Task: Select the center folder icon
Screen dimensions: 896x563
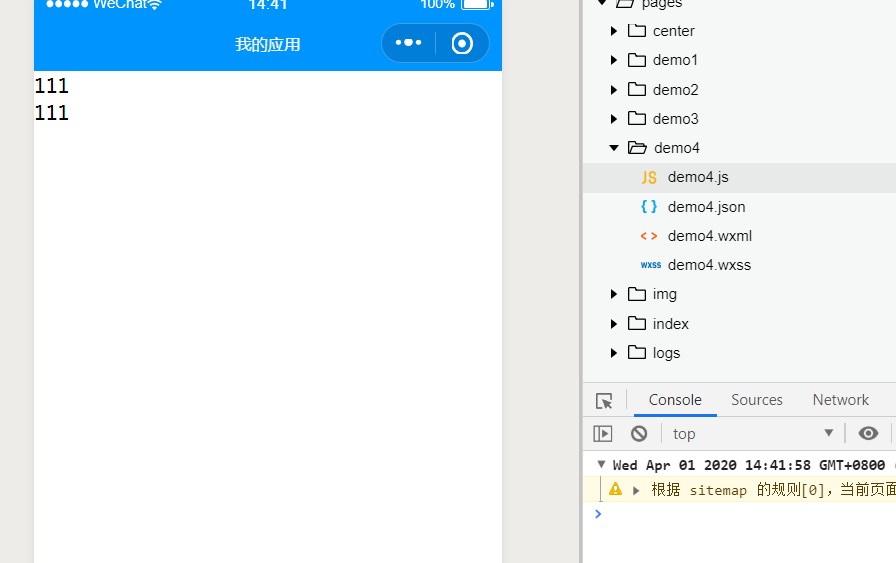Action: tap(637, 30)
